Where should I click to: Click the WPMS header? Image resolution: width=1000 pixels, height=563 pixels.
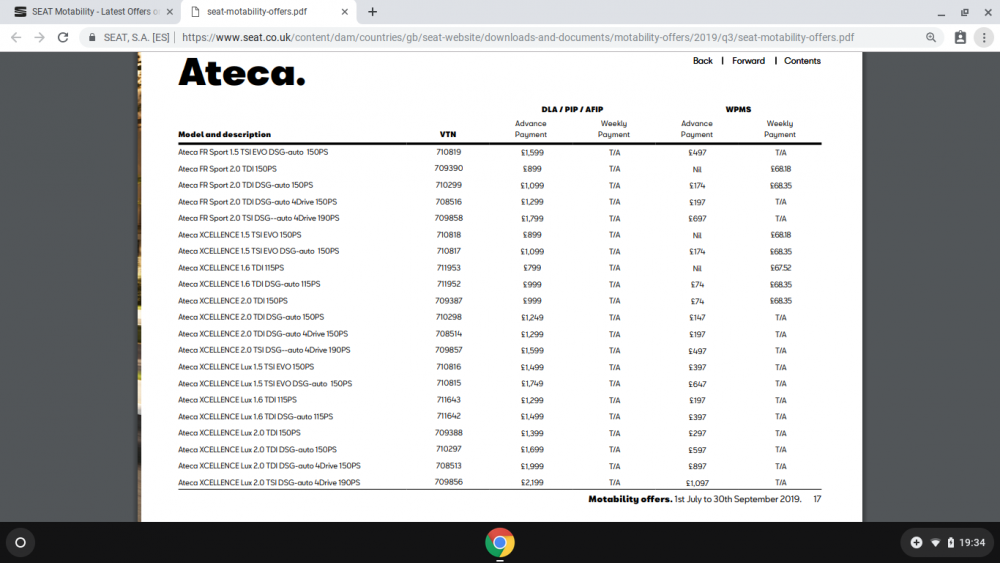(738, 110)
